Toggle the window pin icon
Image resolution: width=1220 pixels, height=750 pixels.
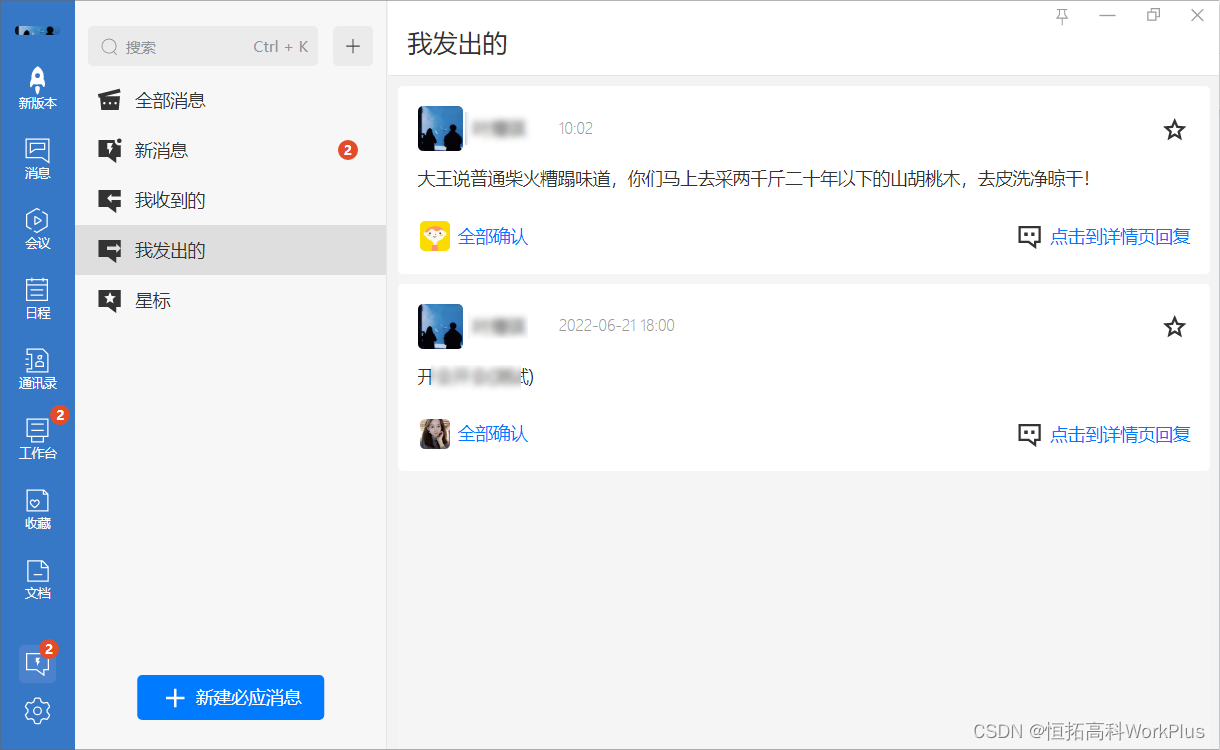click(x=1062, y=17)
